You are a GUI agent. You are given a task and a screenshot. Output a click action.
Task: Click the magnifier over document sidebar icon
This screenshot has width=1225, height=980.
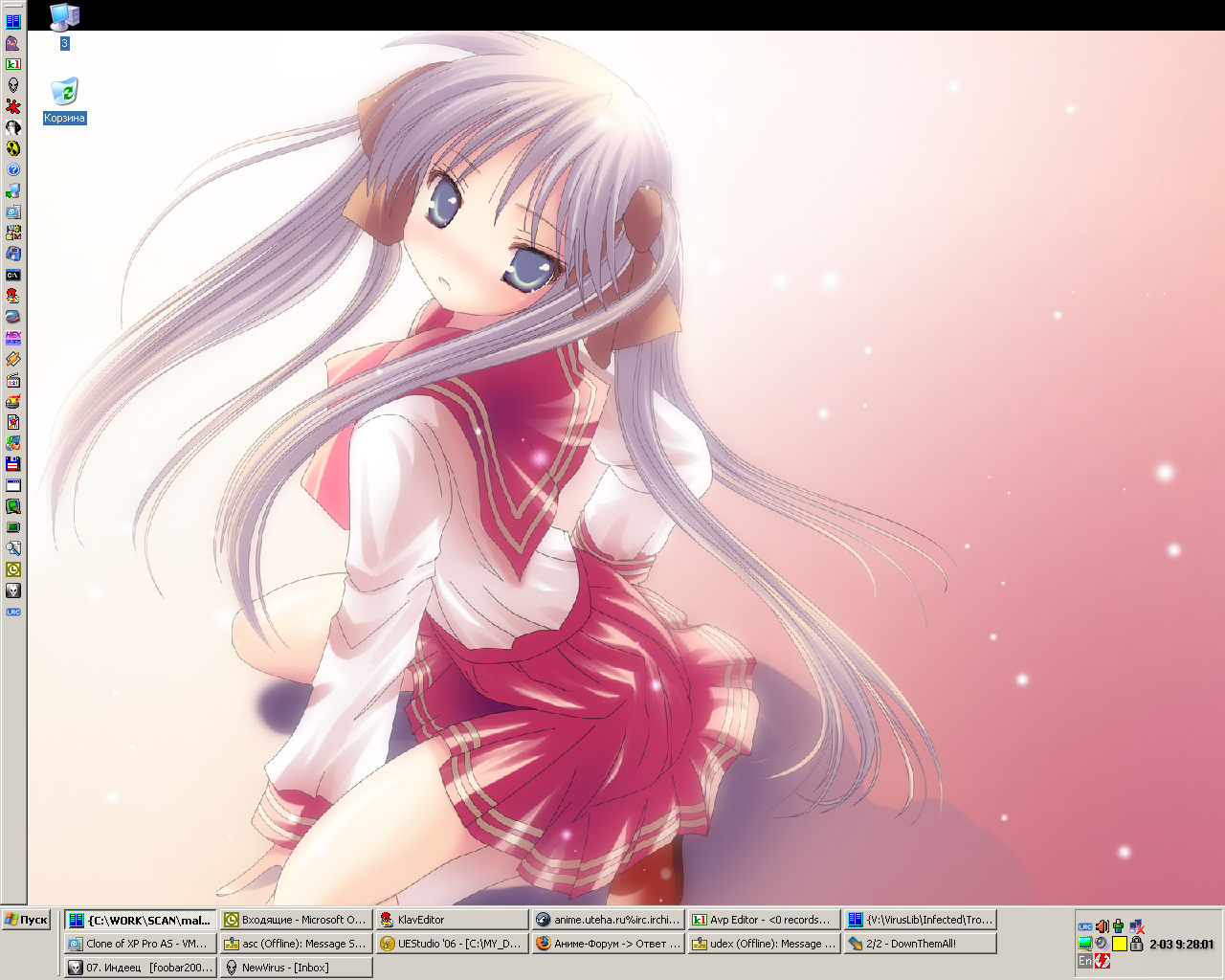pyautogui.click(x=13, y=548)
